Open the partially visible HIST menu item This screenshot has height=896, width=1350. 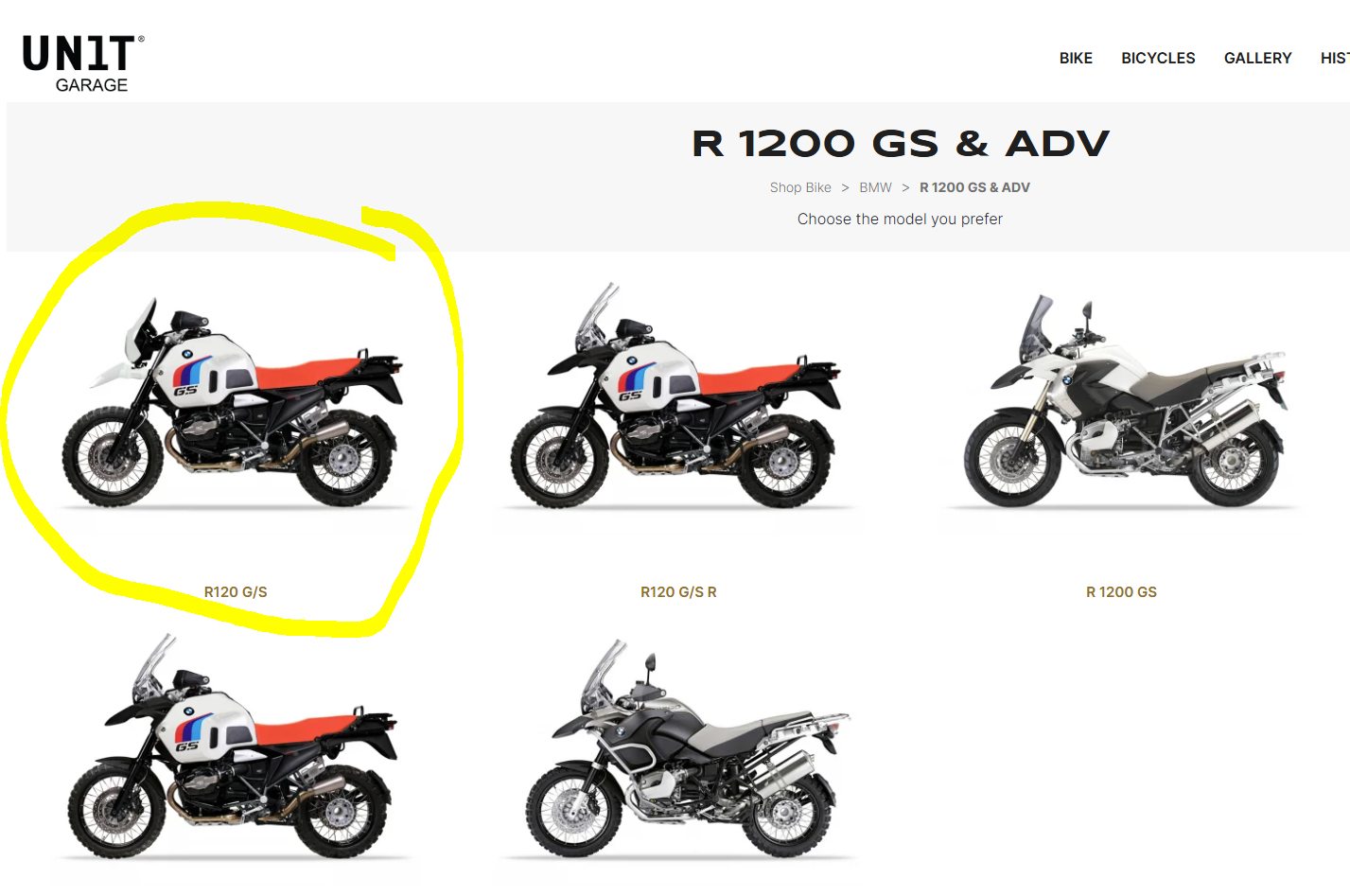click(1335, 59)
